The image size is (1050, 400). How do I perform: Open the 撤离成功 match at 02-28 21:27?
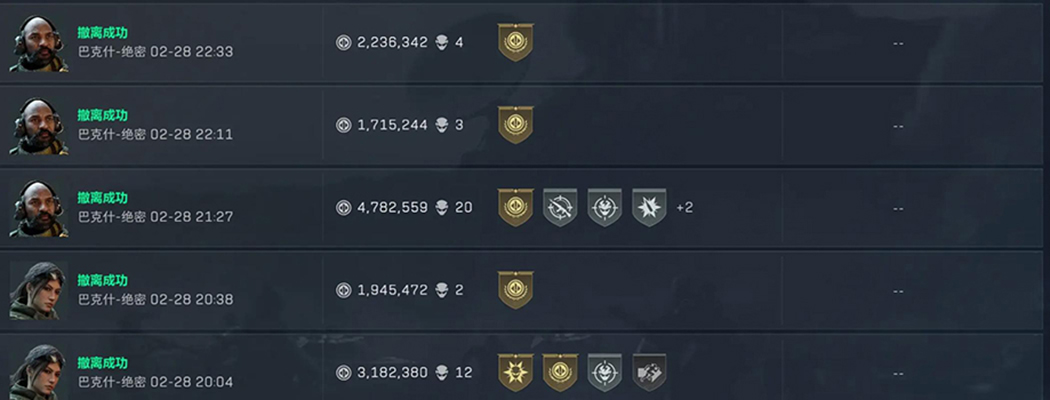(x=103, y=198)
